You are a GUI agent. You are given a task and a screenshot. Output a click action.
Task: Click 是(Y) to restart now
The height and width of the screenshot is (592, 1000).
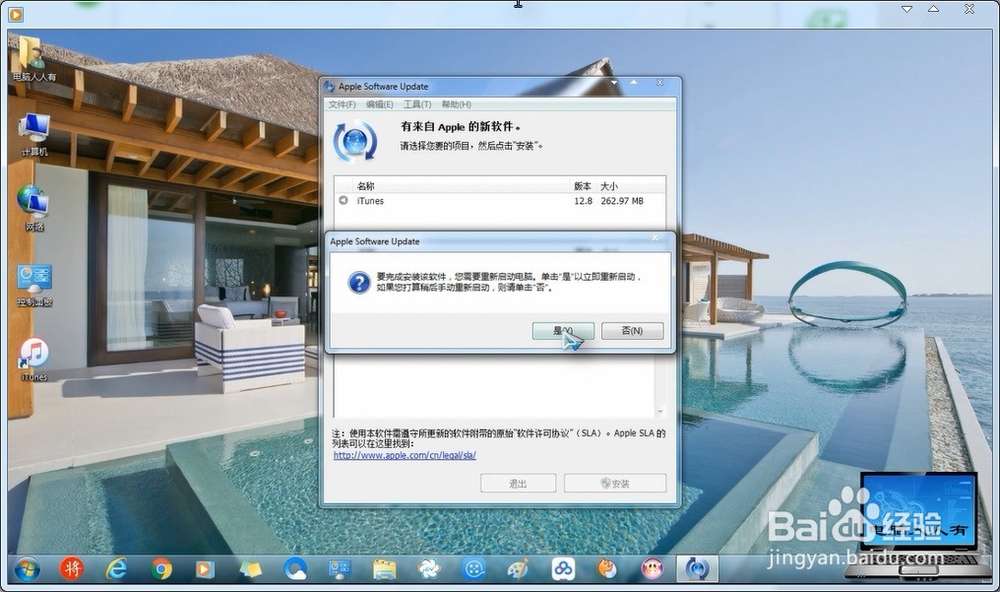[563, 330]
